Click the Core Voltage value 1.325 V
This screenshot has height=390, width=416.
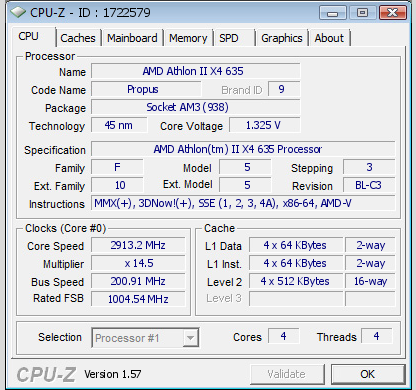click(x=265, y=125)
